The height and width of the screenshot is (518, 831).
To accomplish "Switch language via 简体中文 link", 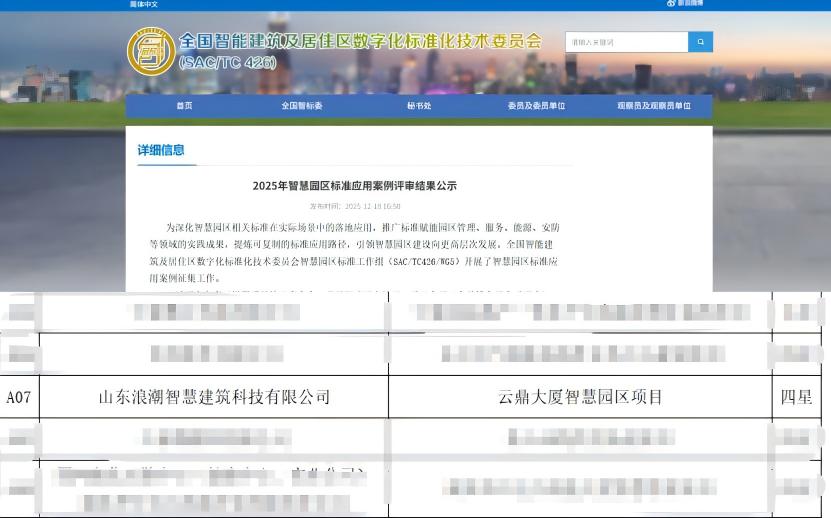I will (x=144, y=4).
